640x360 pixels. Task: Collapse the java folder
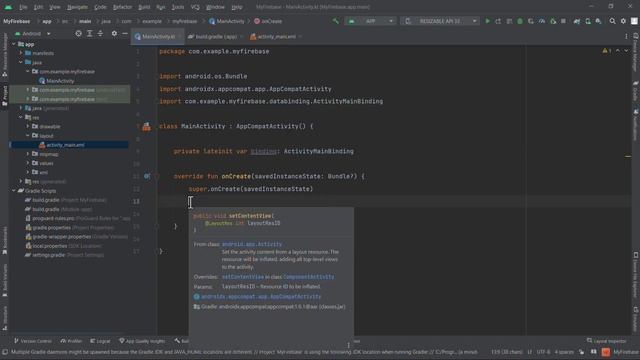click(21, 62)
